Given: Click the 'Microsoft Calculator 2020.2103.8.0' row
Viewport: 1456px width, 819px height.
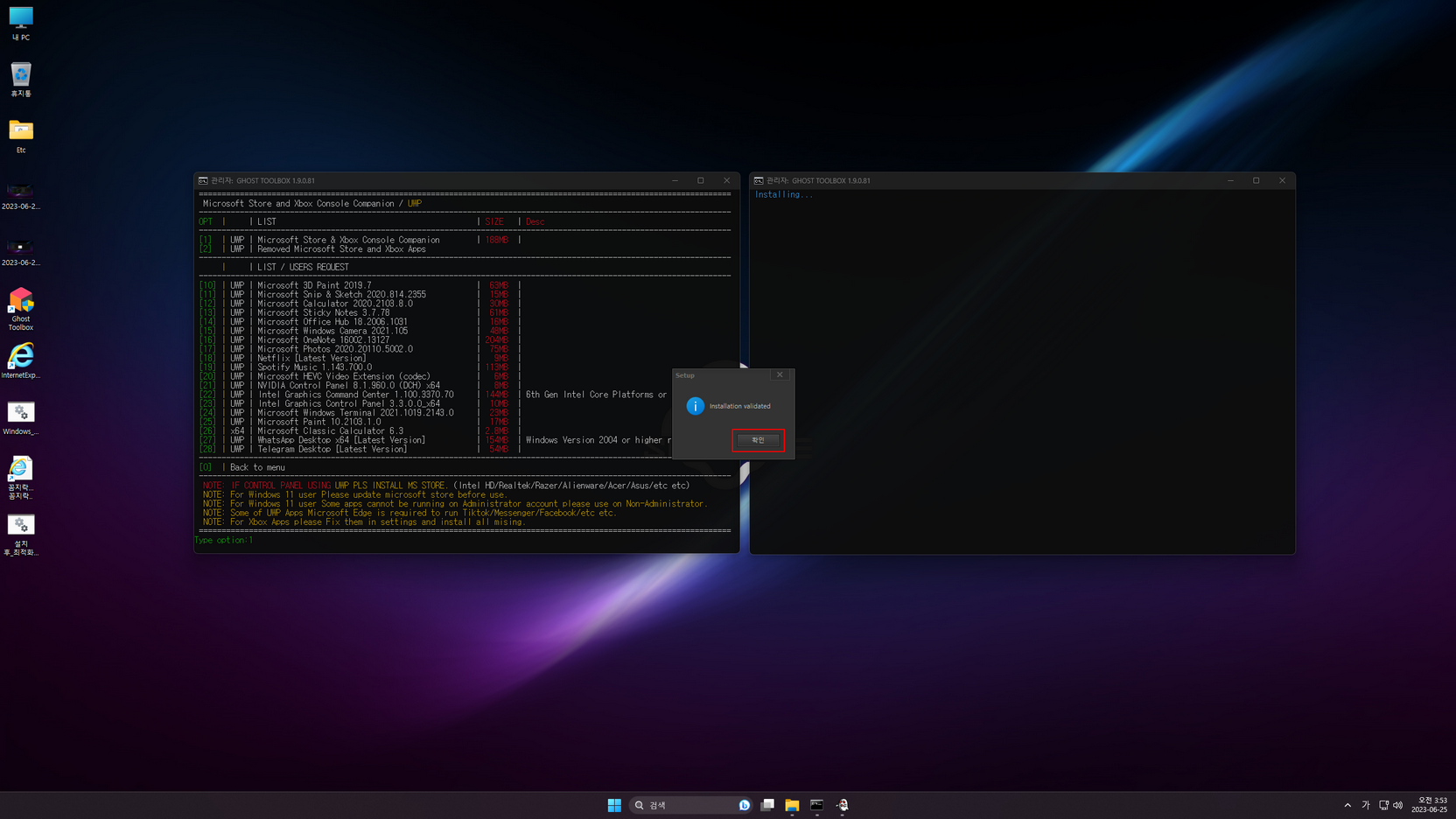Looking at the screenshot, I should (x=360, y=304).
